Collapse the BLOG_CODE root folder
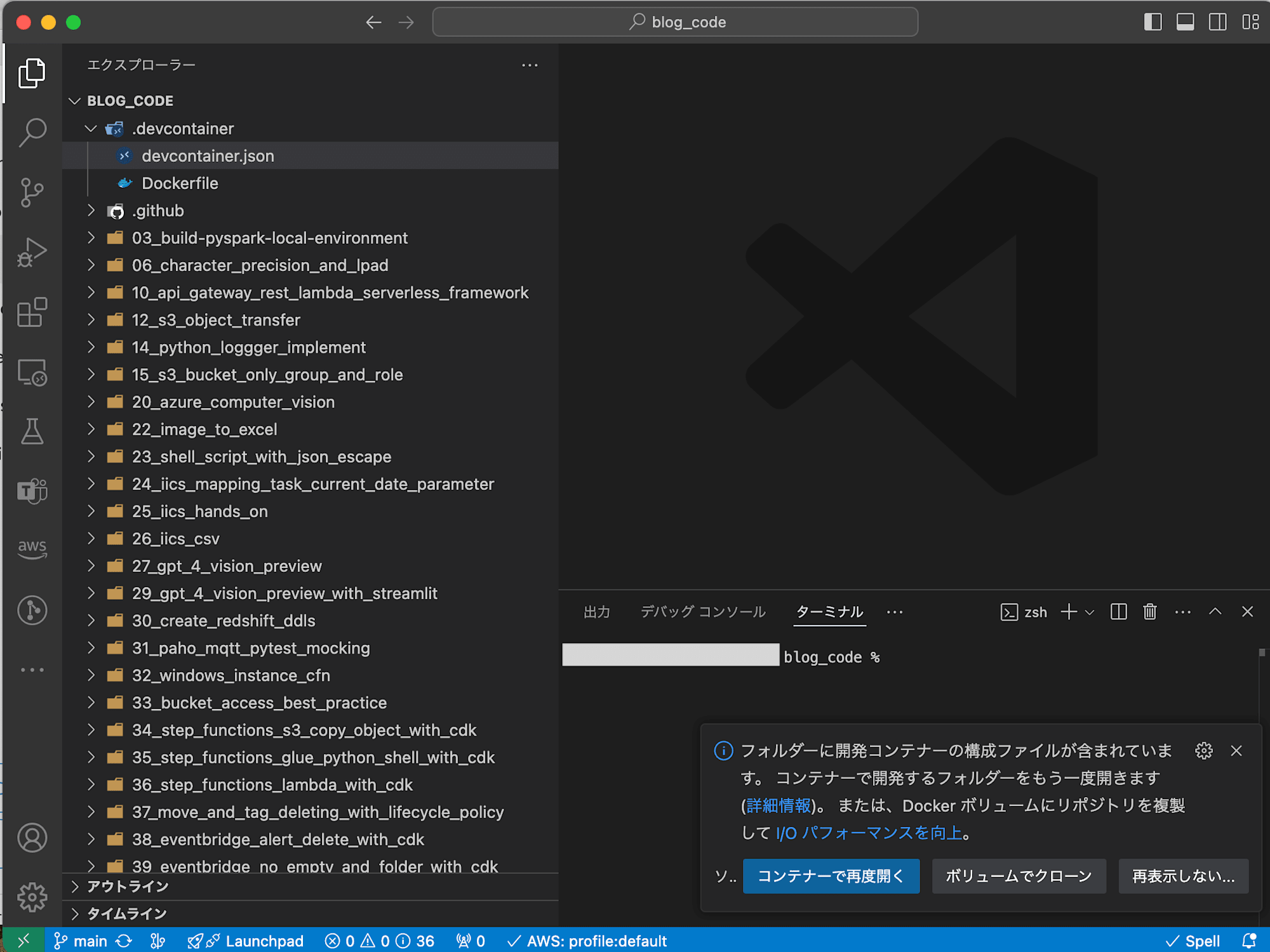 [75, 101]
